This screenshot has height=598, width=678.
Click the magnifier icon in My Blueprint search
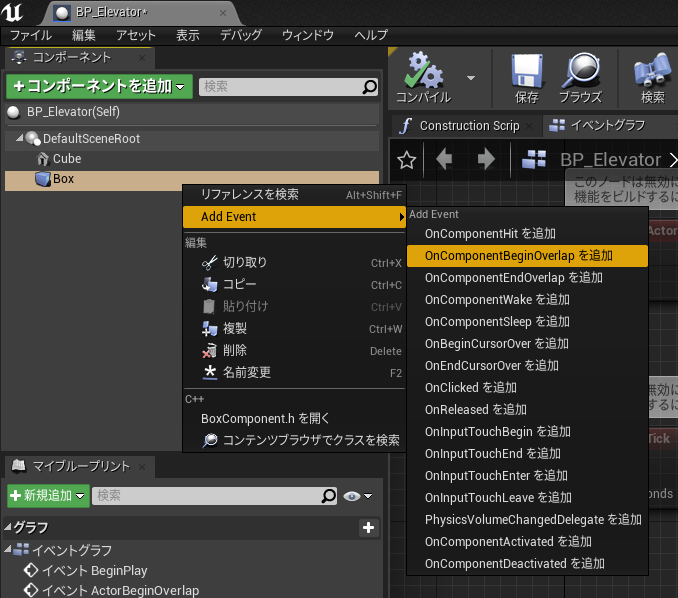(329, 496)
